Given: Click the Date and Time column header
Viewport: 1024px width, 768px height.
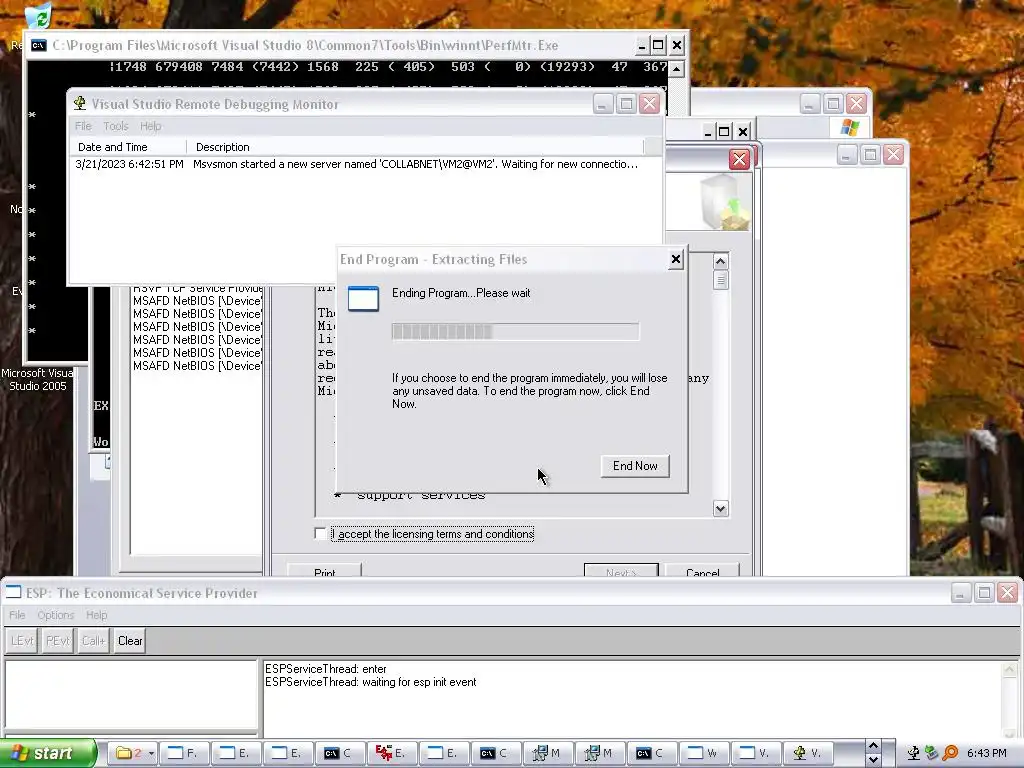Looking at the screenshot, I should tap(128, 147).
